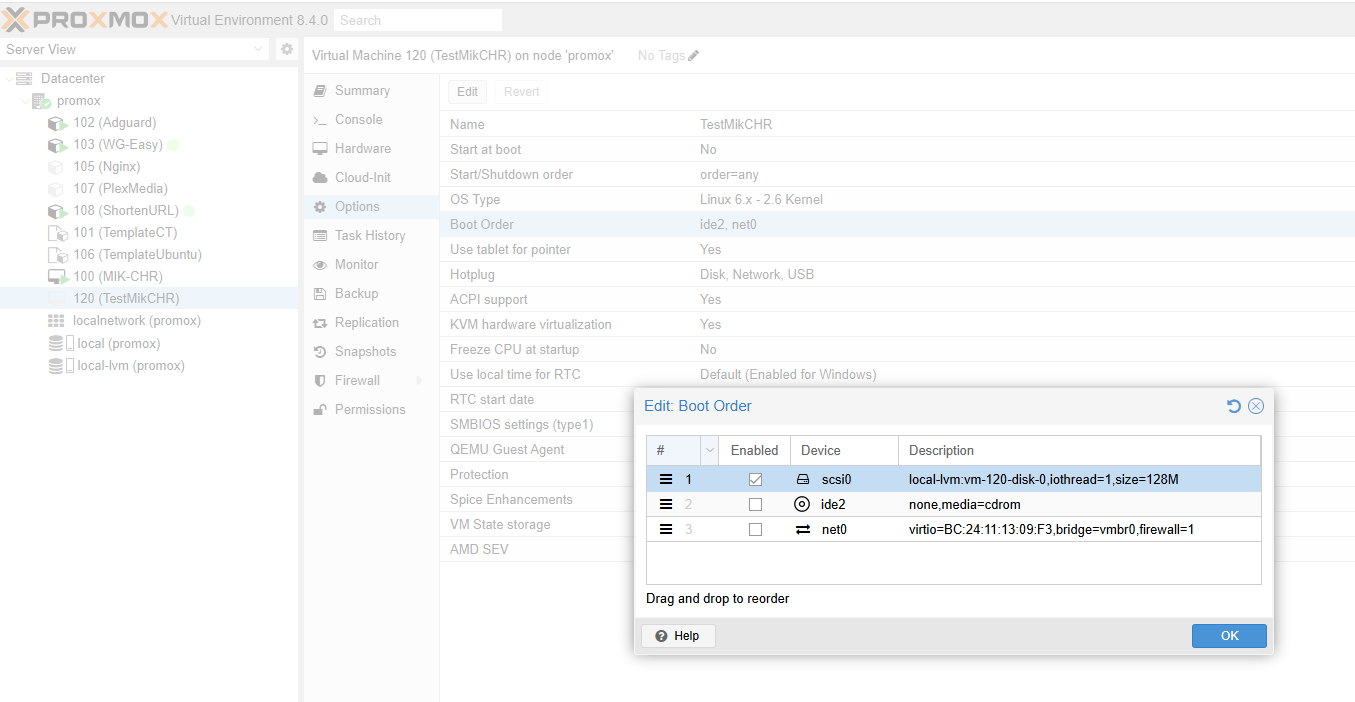
Task: Open the Summary tab
Action: 371,91
